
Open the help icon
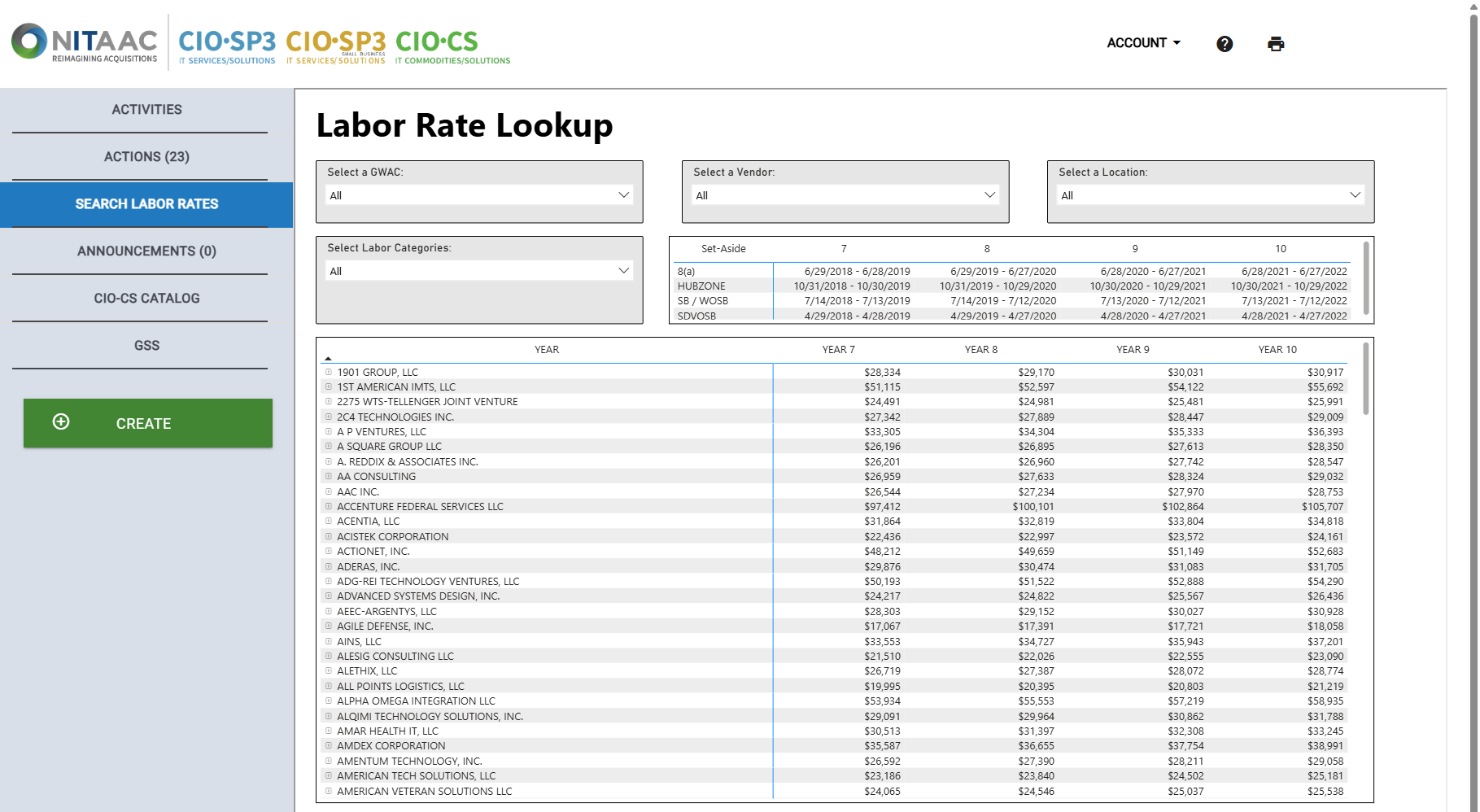click(1224, 43)
